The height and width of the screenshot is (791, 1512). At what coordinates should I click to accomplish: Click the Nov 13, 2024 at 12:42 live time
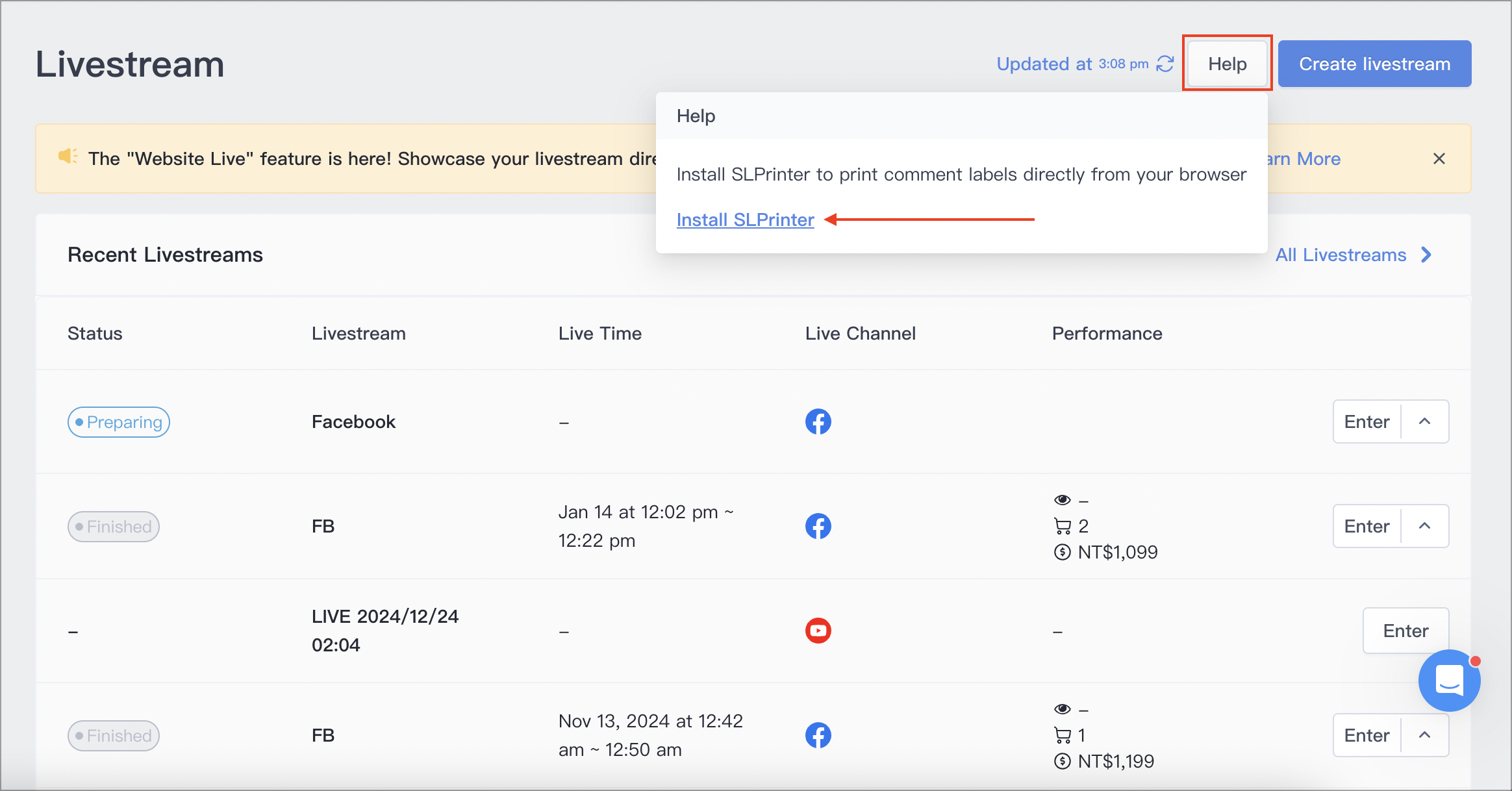click(651, 735)
